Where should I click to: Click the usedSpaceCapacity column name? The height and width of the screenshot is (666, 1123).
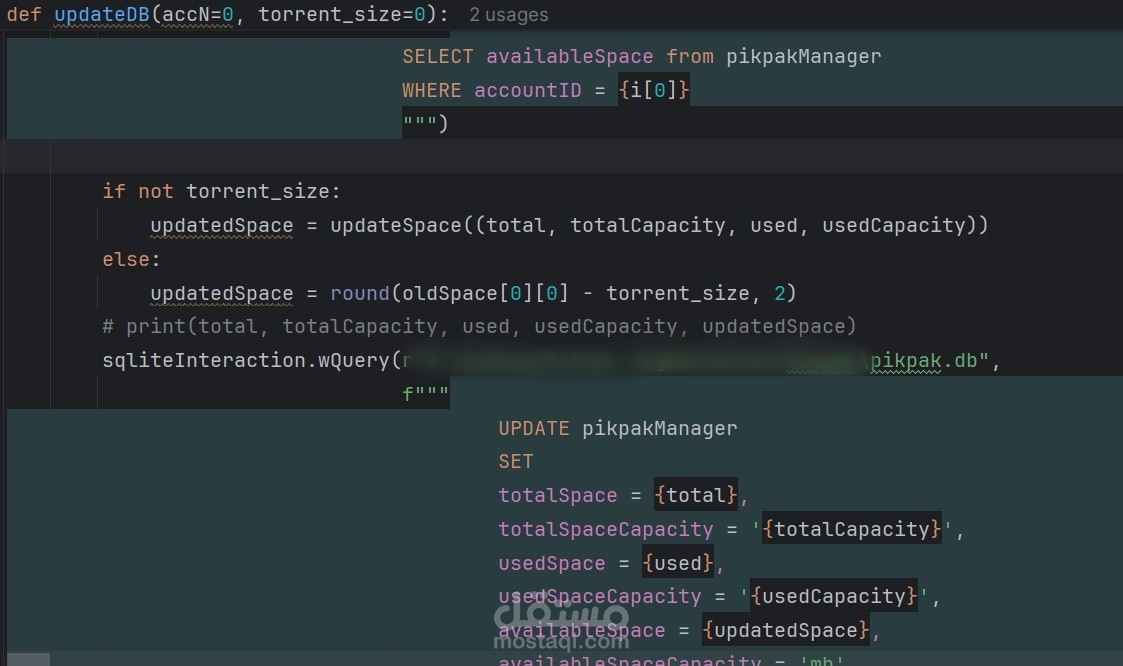tap(600, 597)
